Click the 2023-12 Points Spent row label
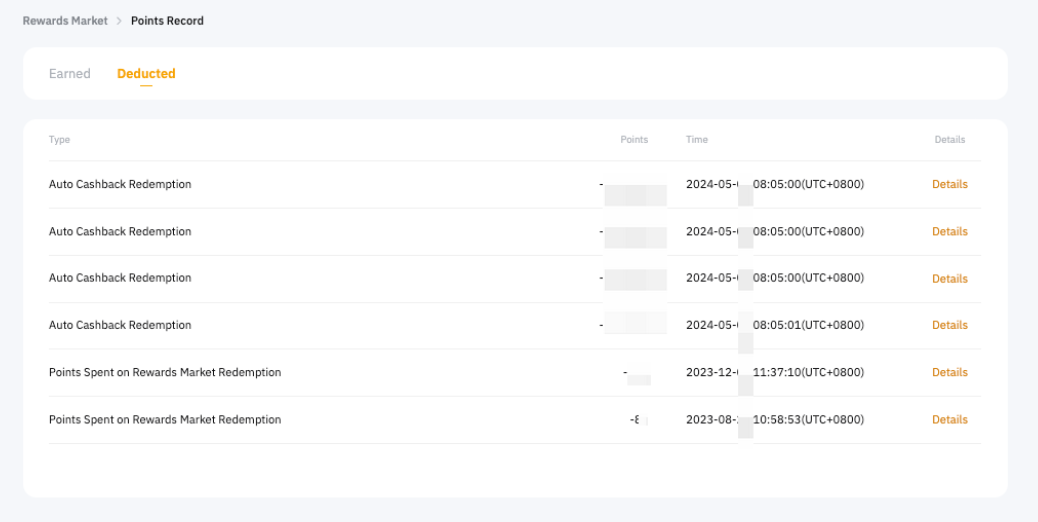The width and height of the screenshot is (1038, 522). [165, 373]
